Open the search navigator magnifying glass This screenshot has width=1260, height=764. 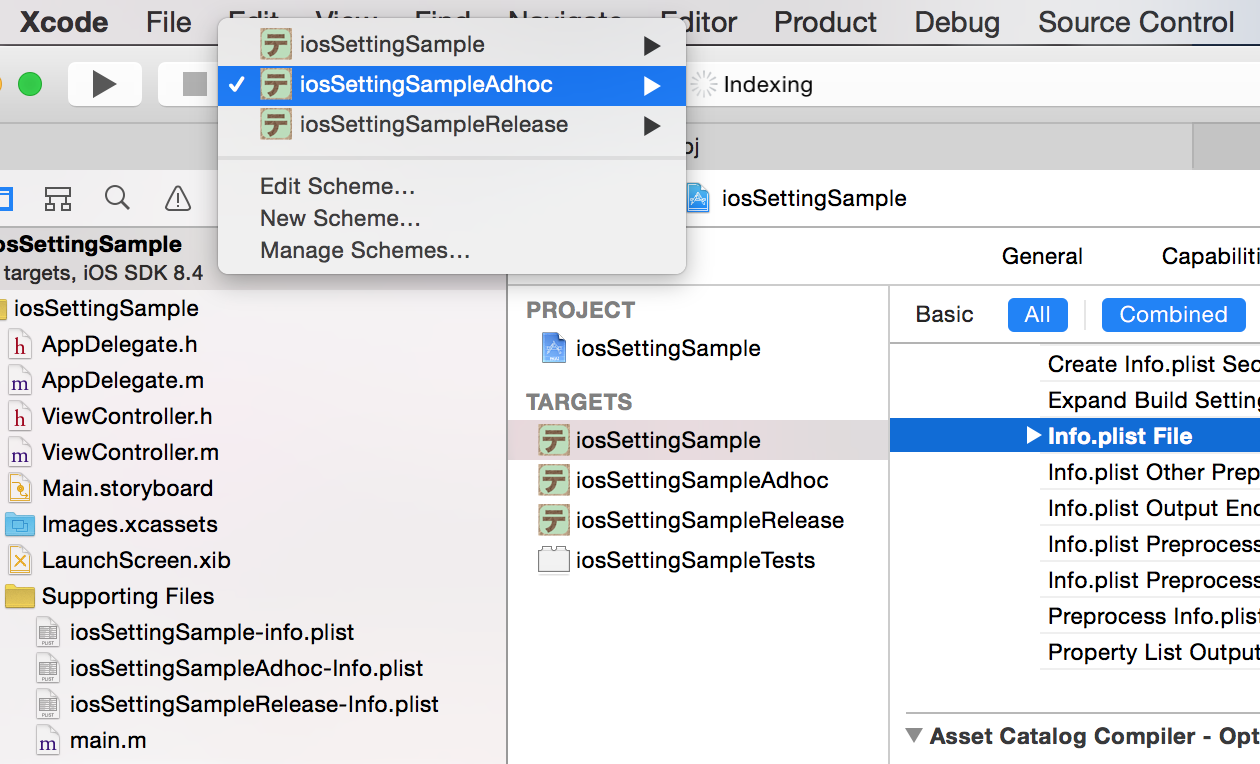click(x=117, y=198)
